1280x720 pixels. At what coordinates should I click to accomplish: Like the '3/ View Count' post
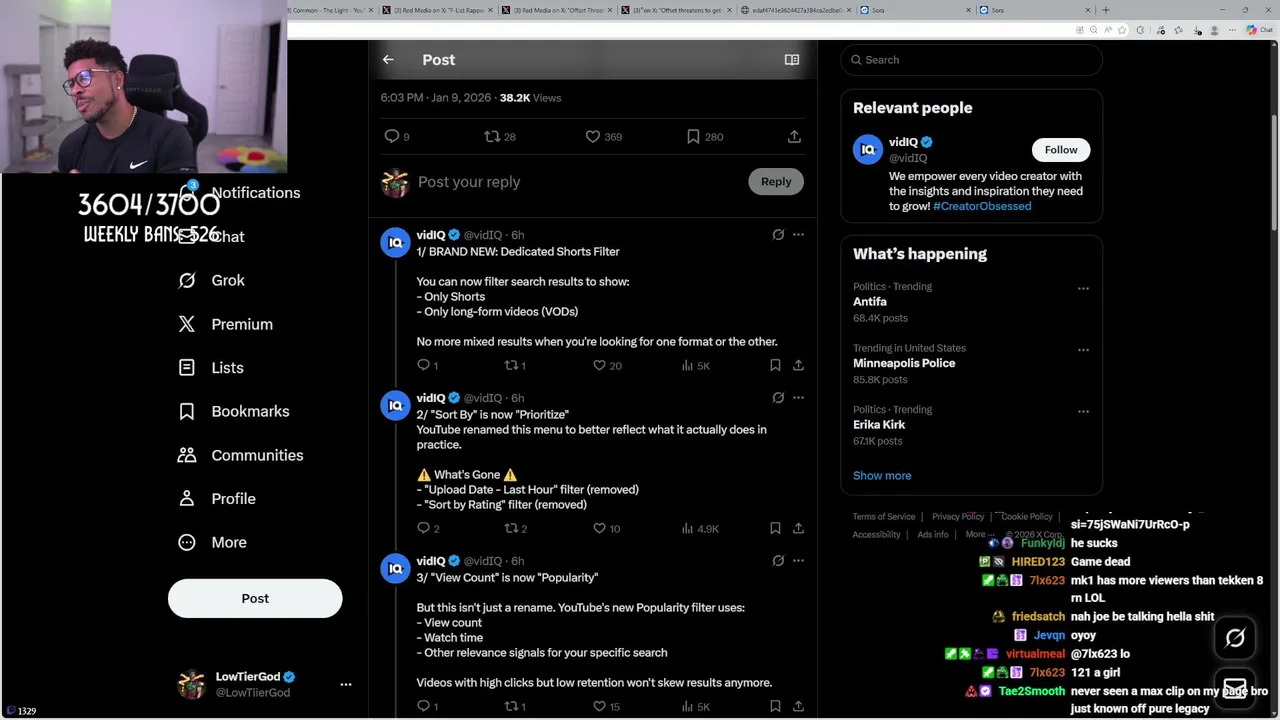(600, 706)
